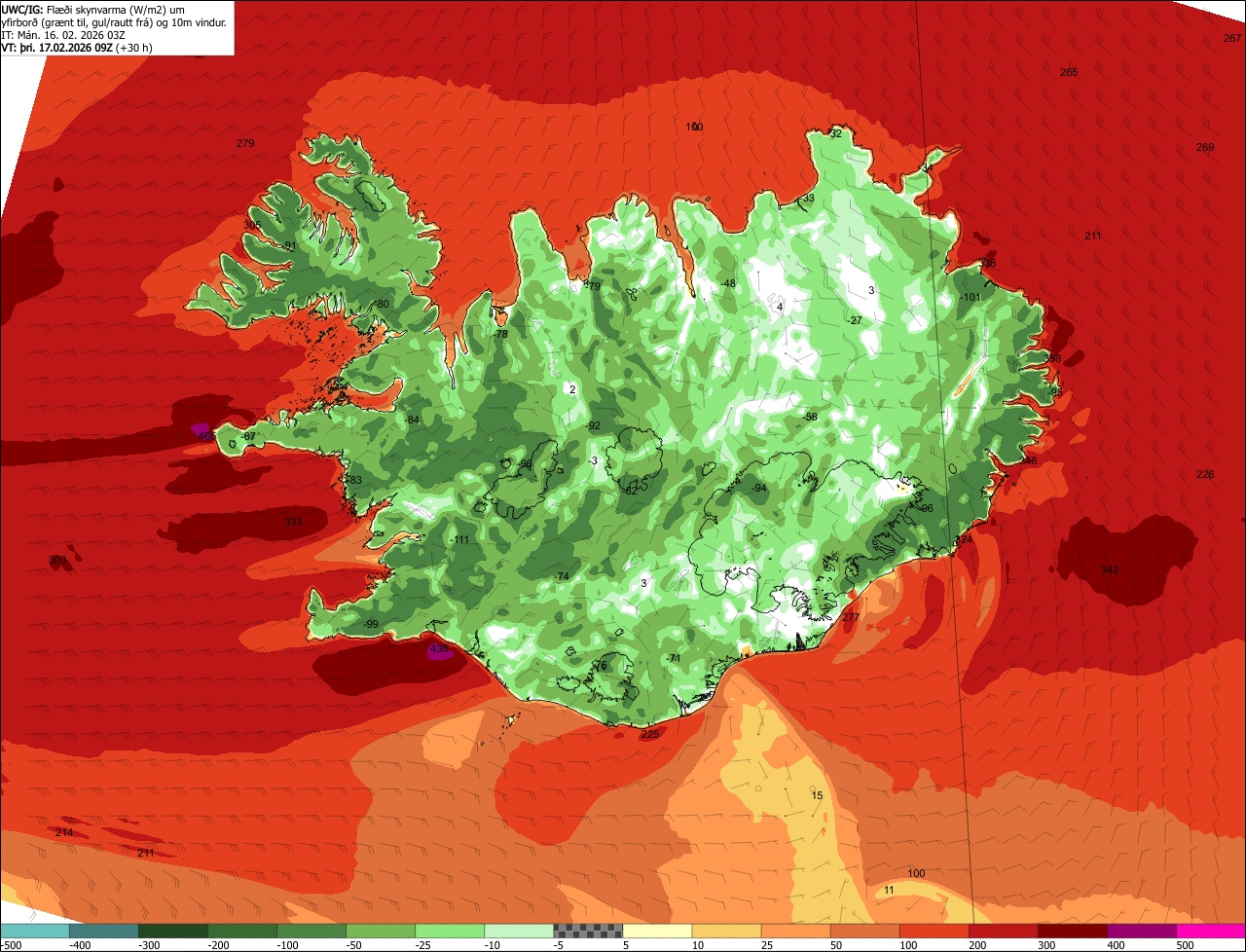Pick the green swatch between -200 and -100
Screen dimensions: 1246x952
coord(242,931)
